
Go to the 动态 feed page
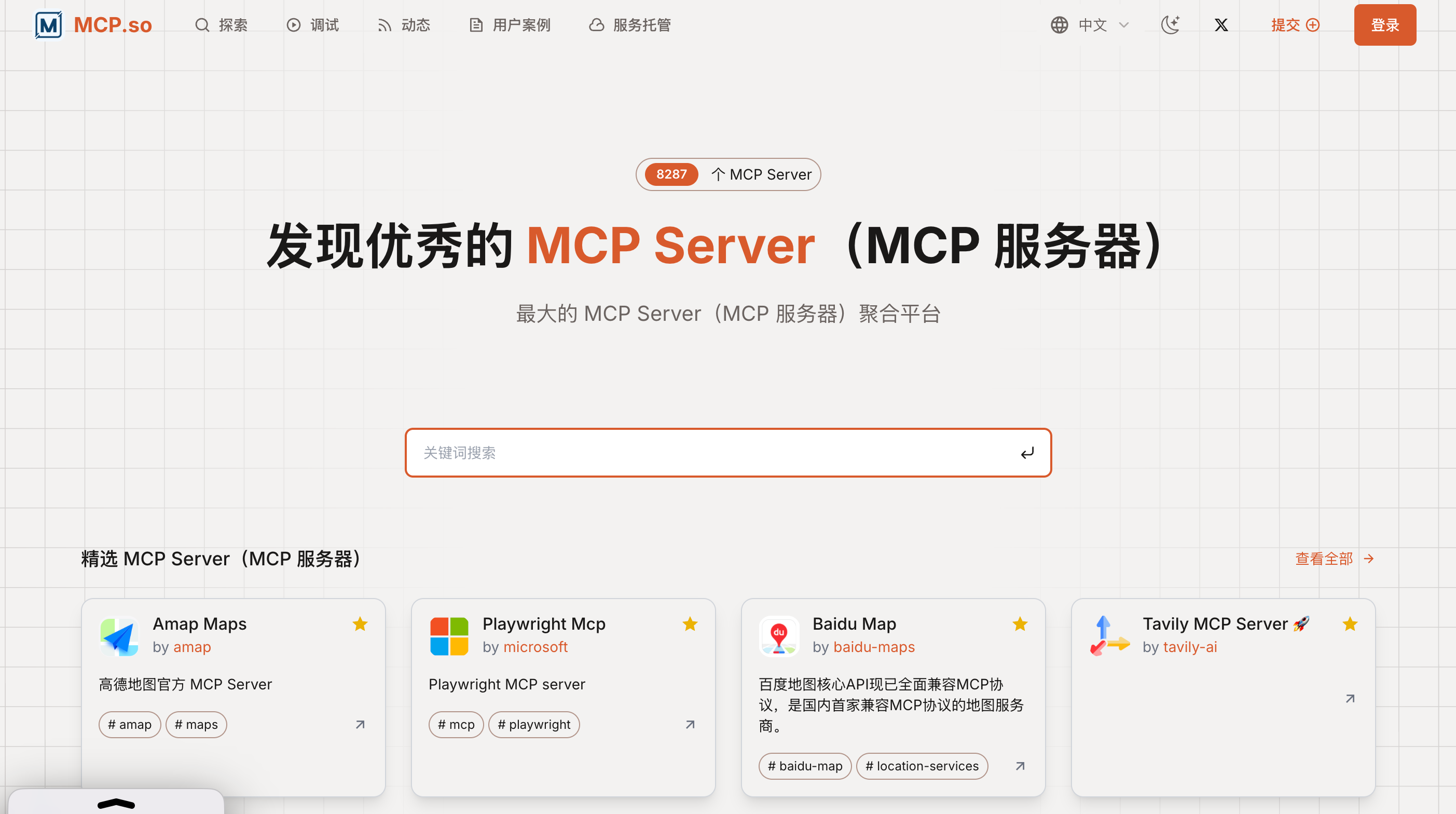point(404,25)
